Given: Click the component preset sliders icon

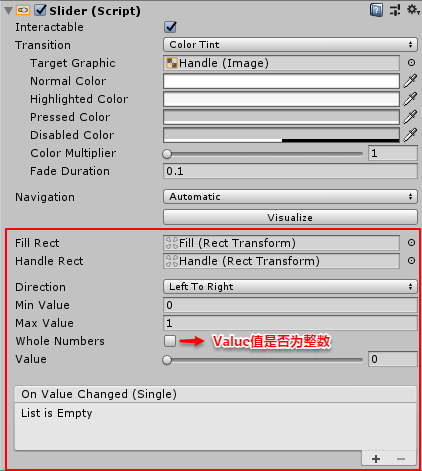Looking at the screenshot, I should click(x=395, y=10).
